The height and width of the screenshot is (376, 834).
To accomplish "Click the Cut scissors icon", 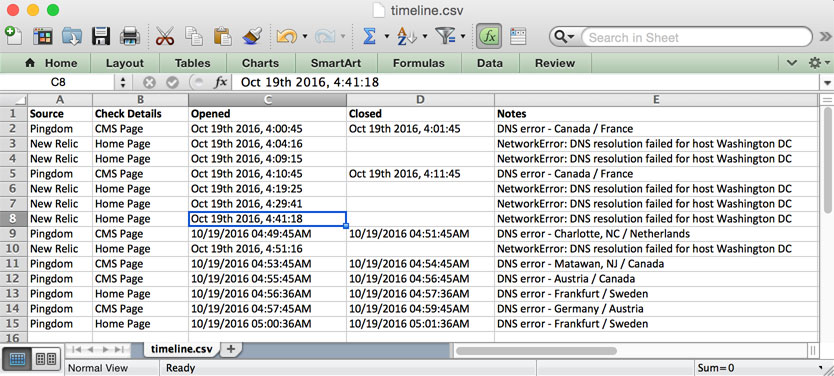I will click(165, 37).
